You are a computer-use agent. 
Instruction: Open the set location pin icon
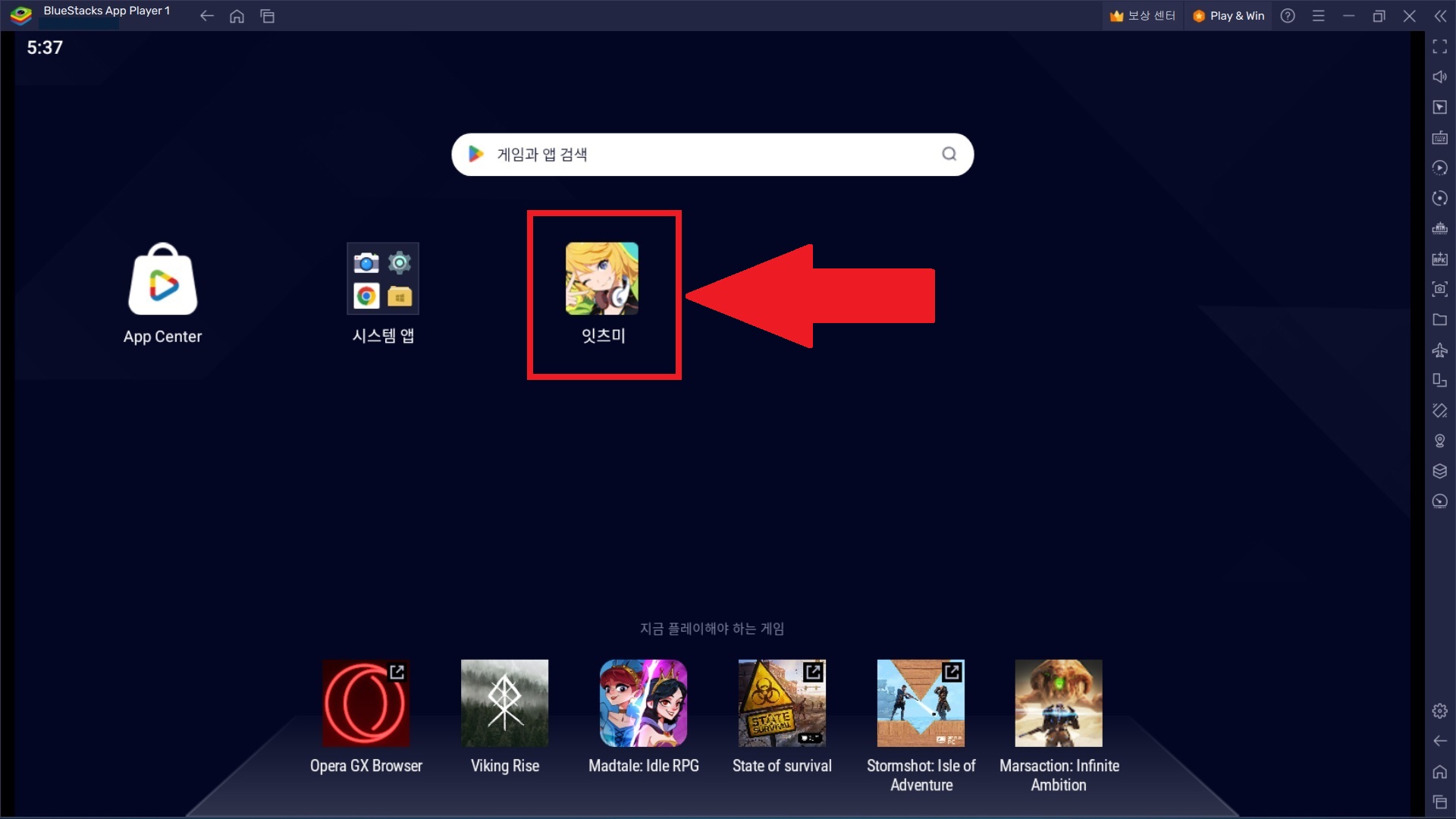point(1440,441)
